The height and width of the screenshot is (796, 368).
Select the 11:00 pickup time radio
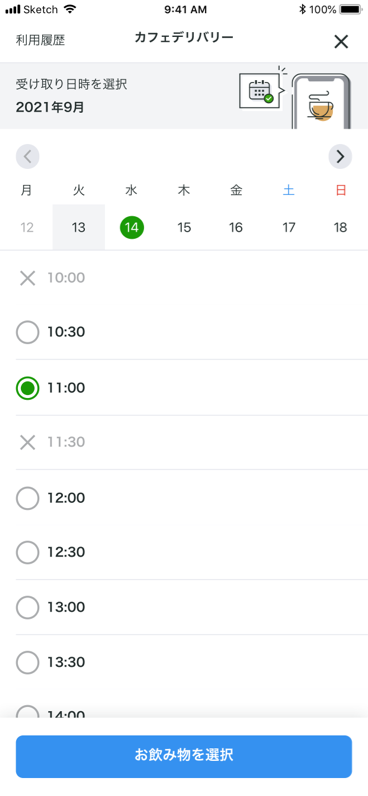(27, 388)
